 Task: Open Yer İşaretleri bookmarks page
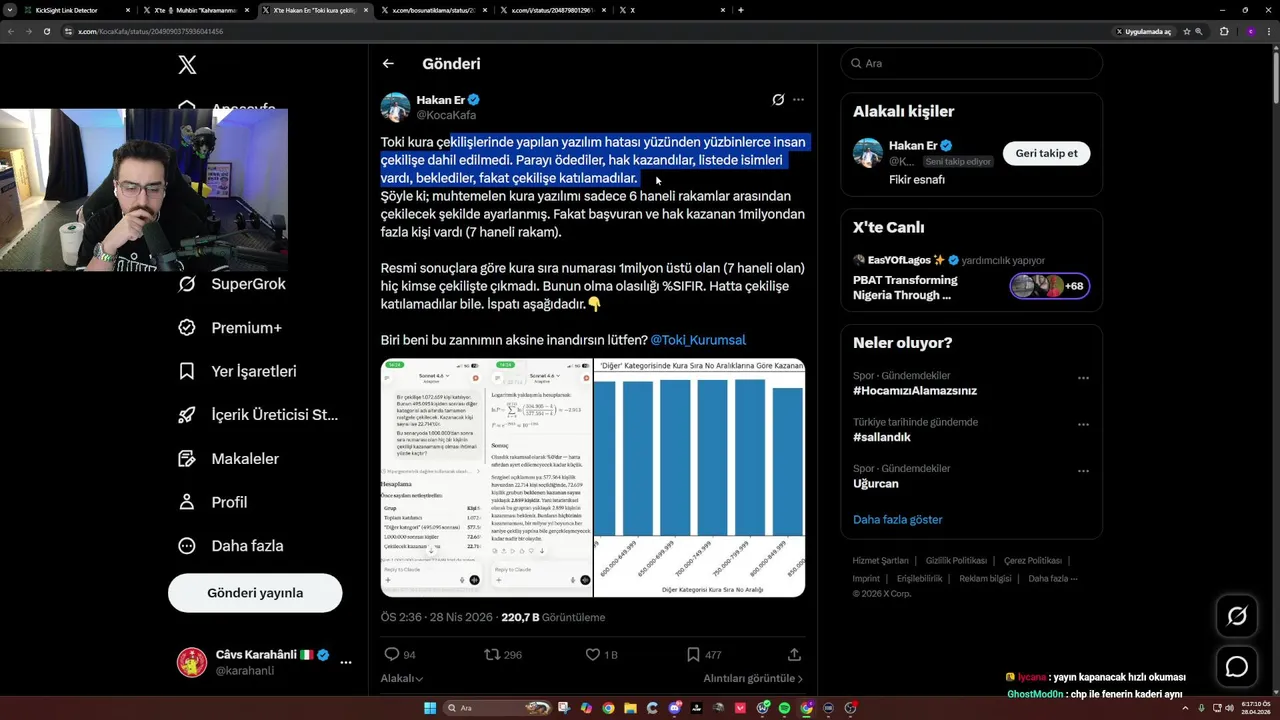[237, 371]
